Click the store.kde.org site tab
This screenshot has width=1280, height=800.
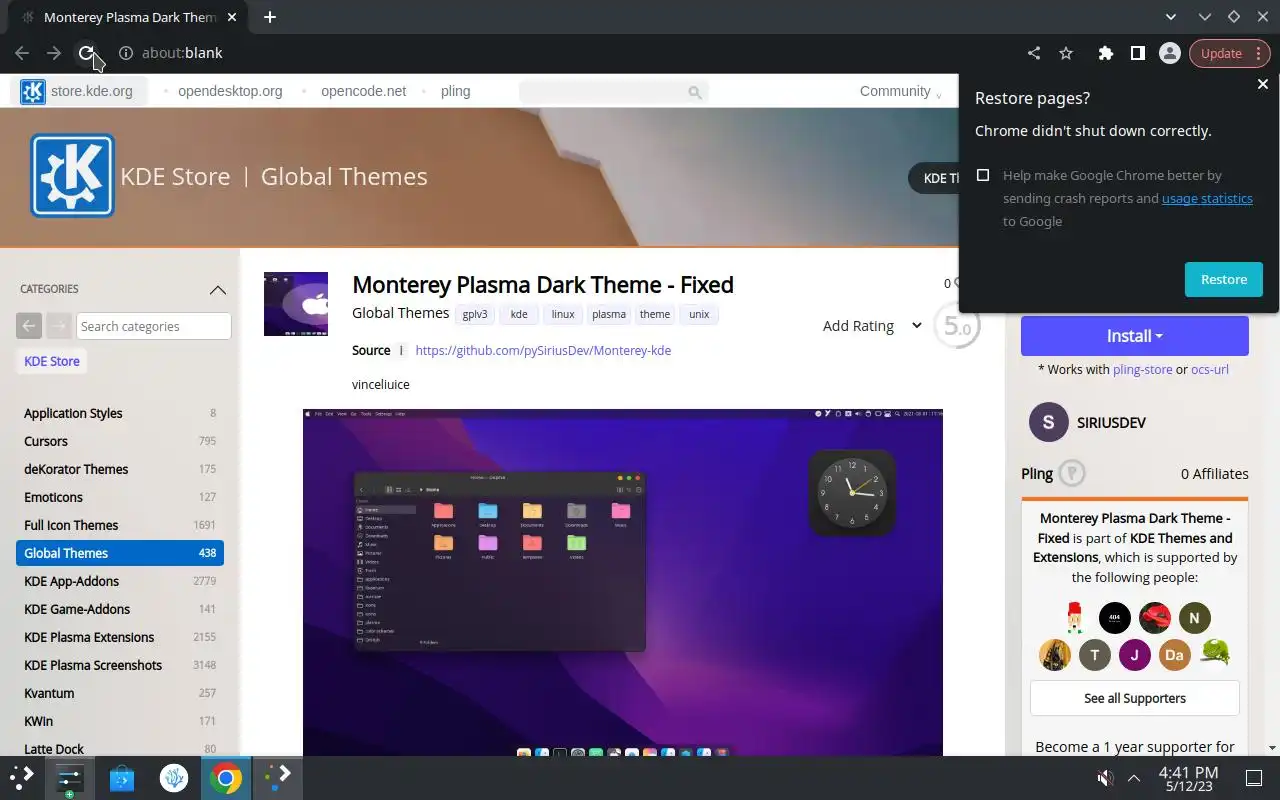point(78,91)
